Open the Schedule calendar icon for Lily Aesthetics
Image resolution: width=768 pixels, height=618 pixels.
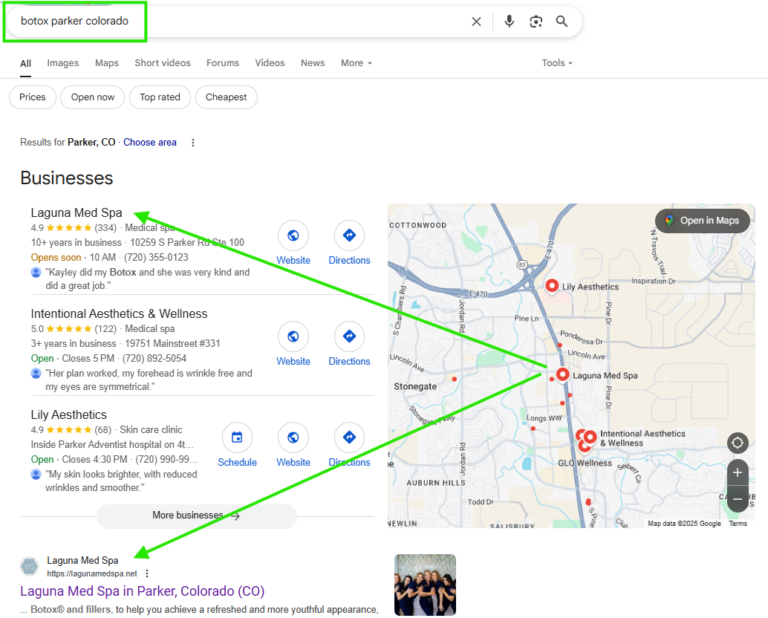click(x=237, y=437)
